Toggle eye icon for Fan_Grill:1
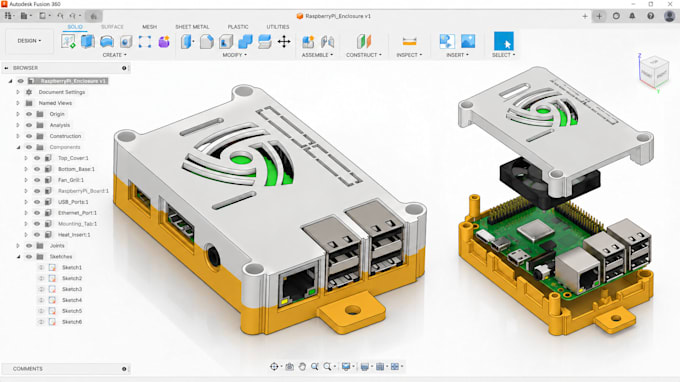The image size is (680, 382). tap(37, 180)
